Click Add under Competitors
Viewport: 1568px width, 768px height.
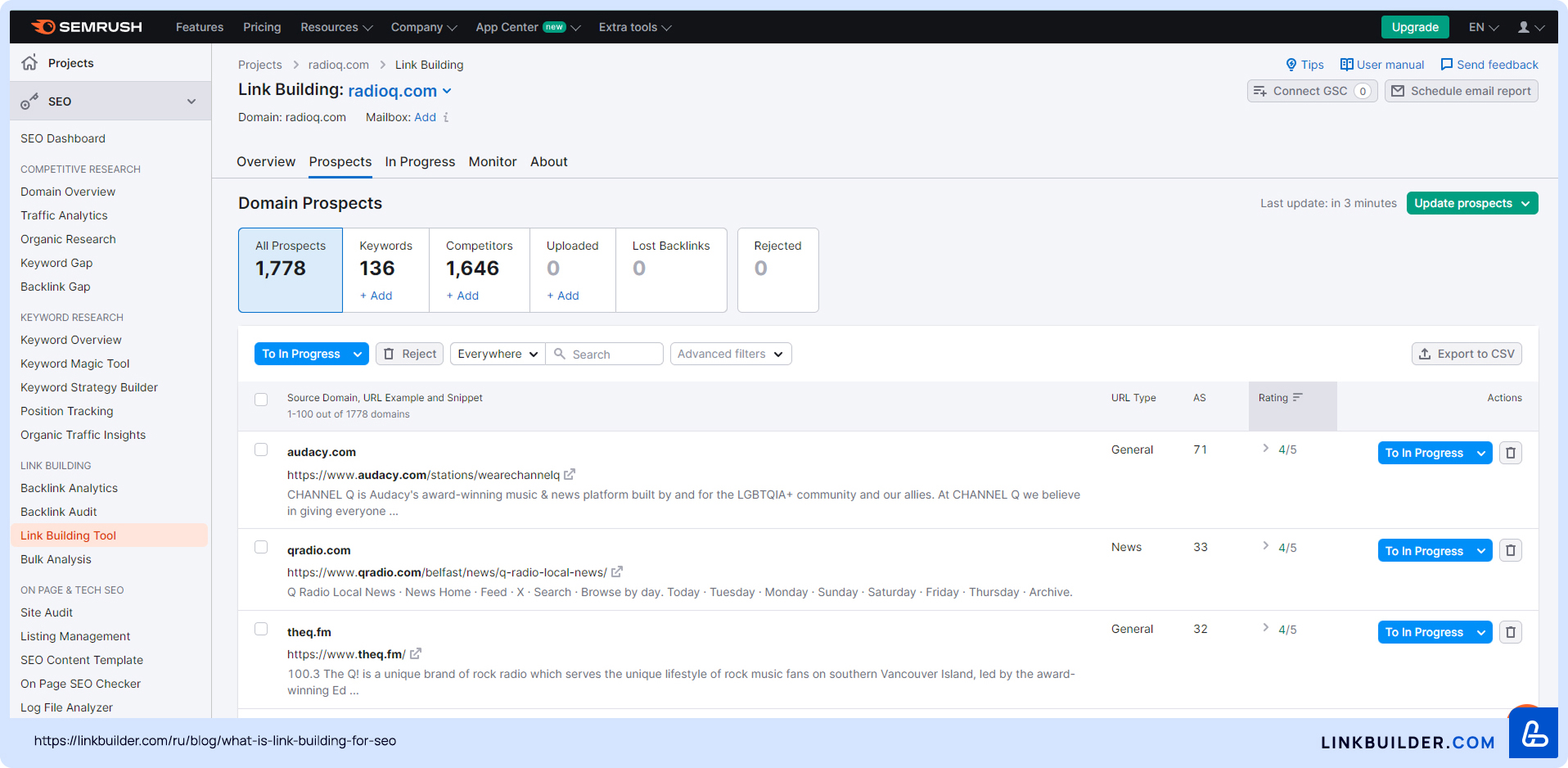[x=462, y=296]
